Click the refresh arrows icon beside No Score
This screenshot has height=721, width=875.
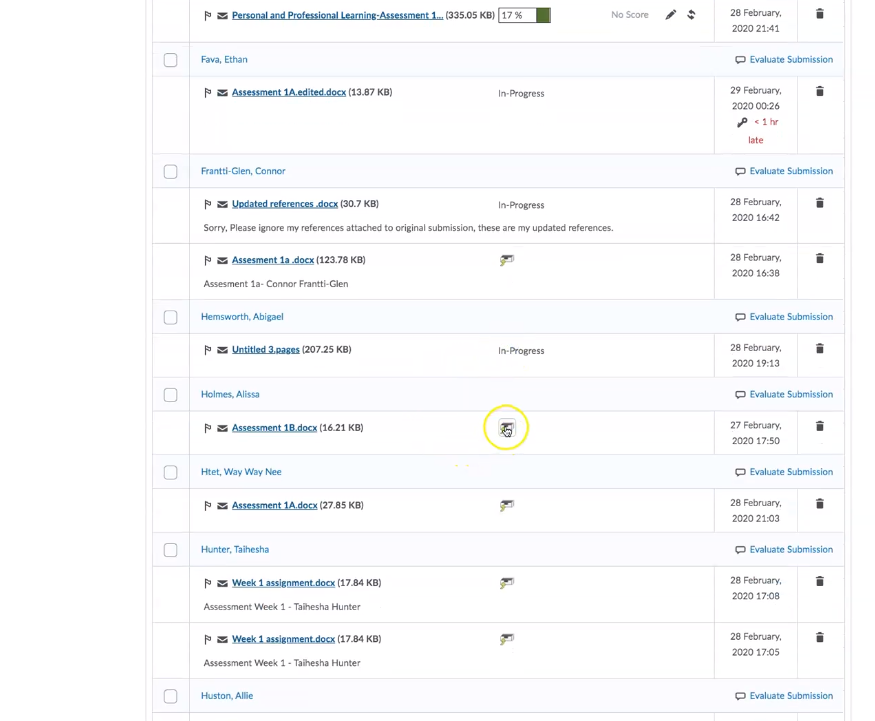coord(691,15)
